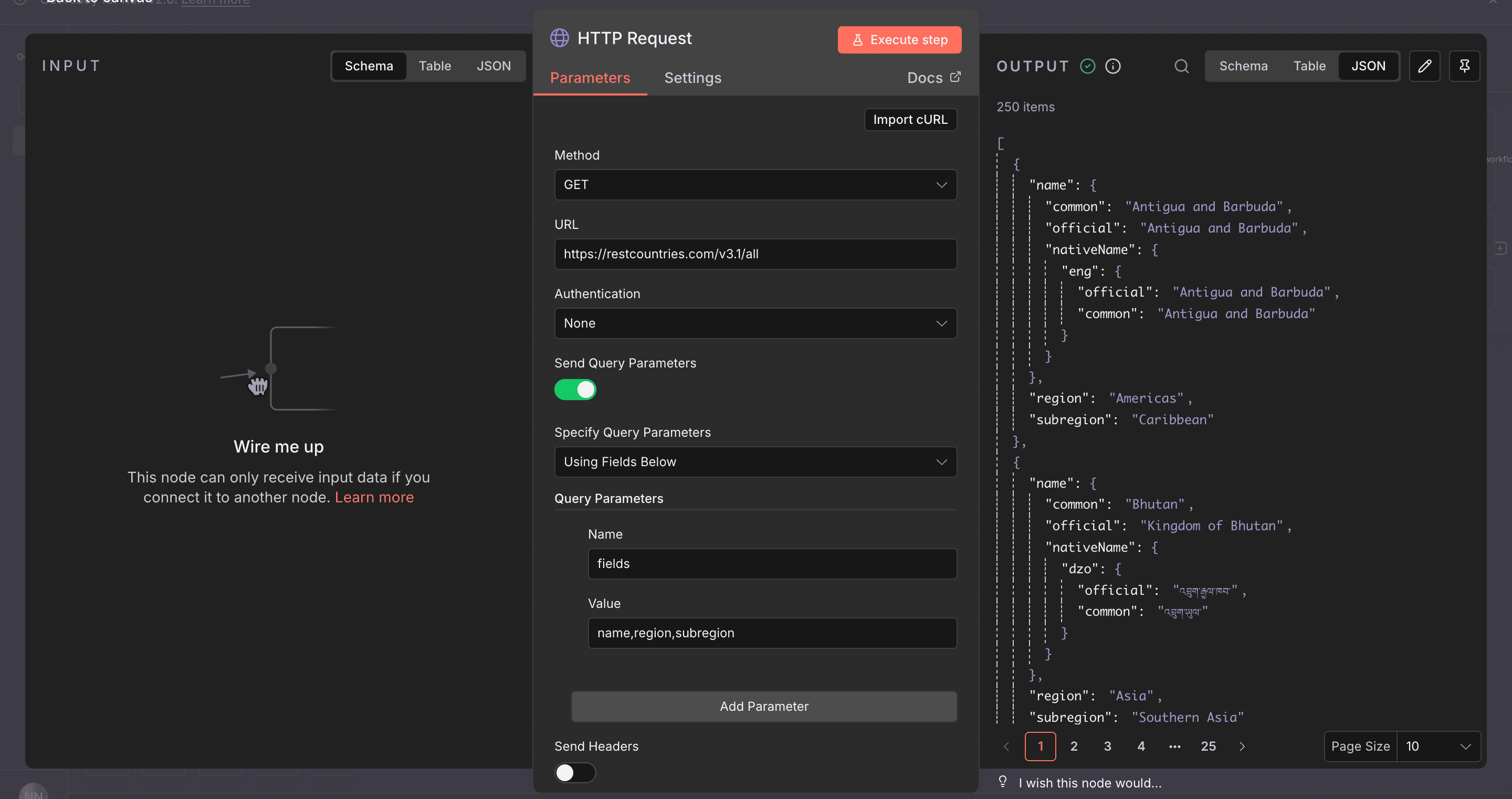Image resolution: width=1512 pixels, height=799 pixels.
Task: Open the output info icon
Action: point(1112,66)
